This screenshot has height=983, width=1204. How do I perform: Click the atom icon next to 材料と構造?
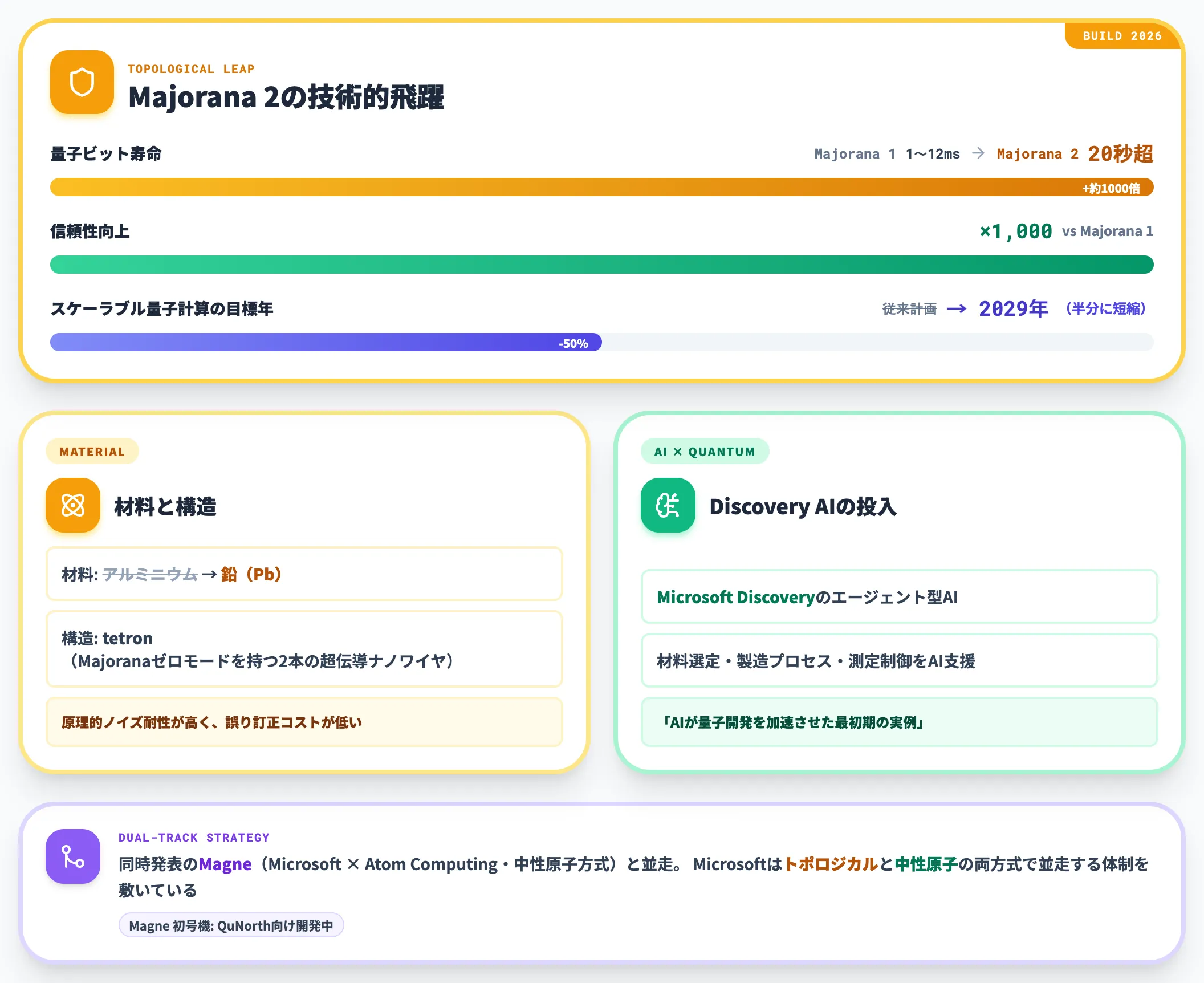coord(73,505)
